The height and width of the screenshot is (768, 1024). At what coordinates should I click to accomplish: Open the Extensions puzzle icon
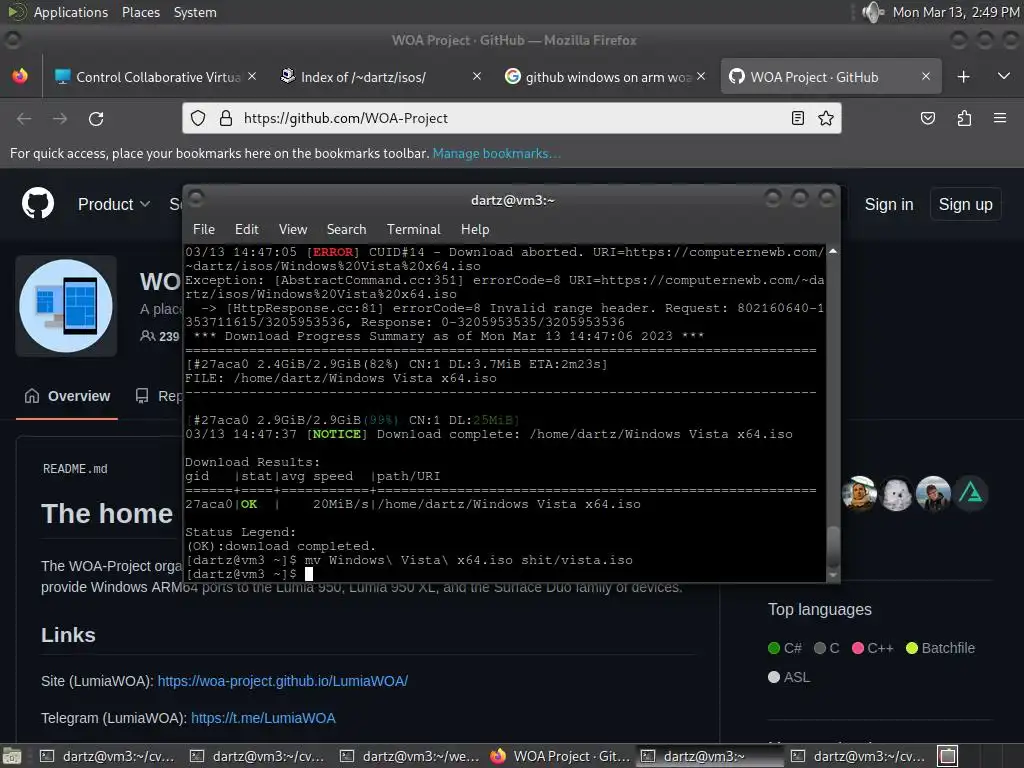(964, 118)
